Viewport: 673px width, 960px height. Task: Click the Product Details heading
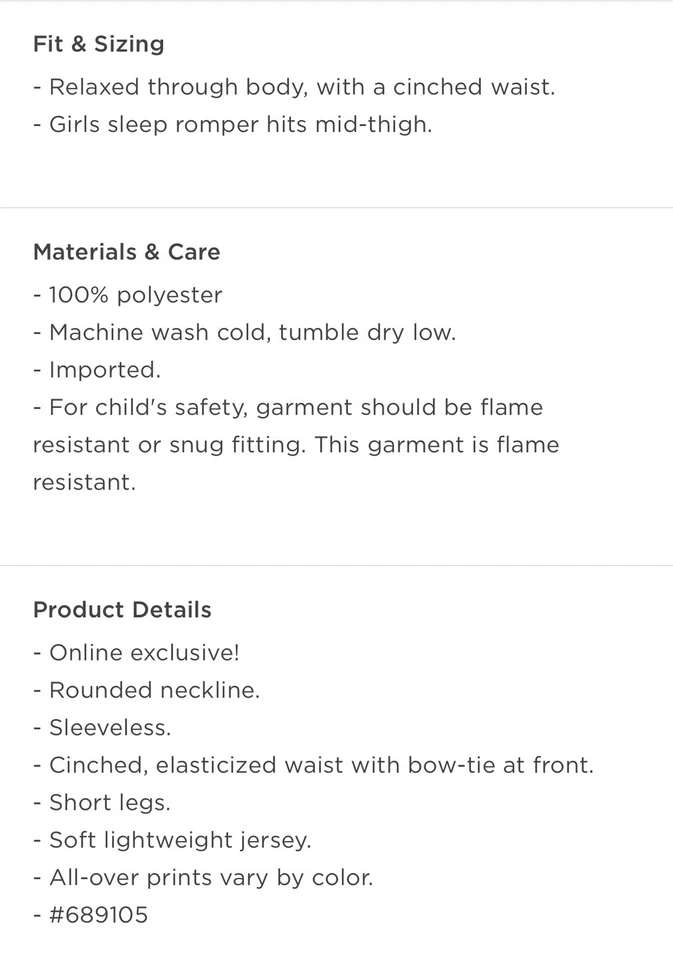122,610
